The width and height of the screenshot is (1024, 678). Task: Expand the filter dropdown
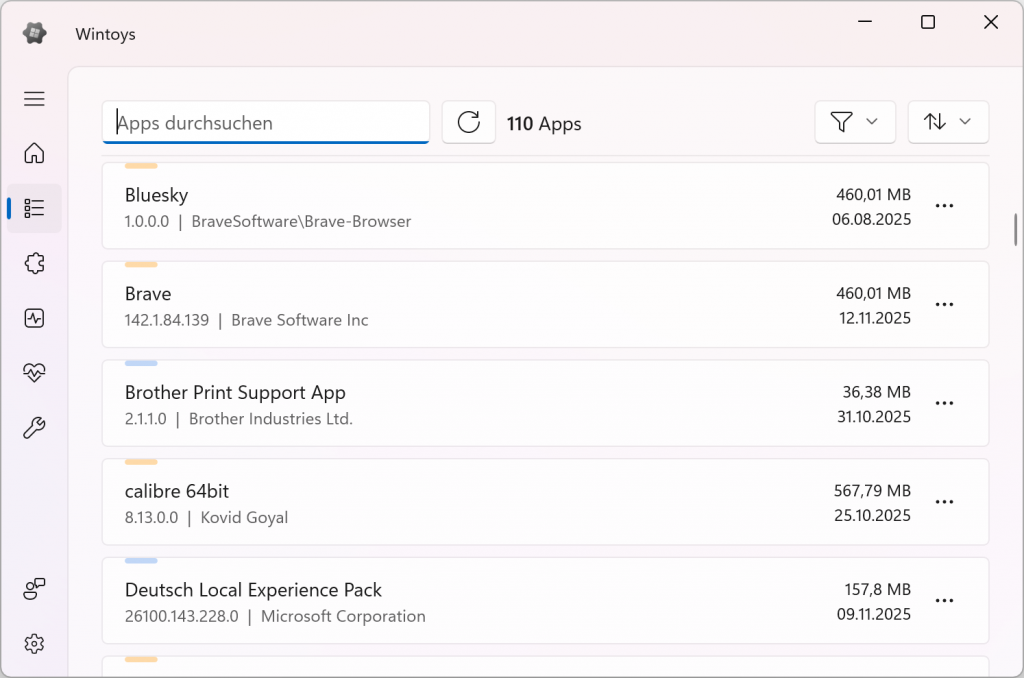(x=854, y=122)
